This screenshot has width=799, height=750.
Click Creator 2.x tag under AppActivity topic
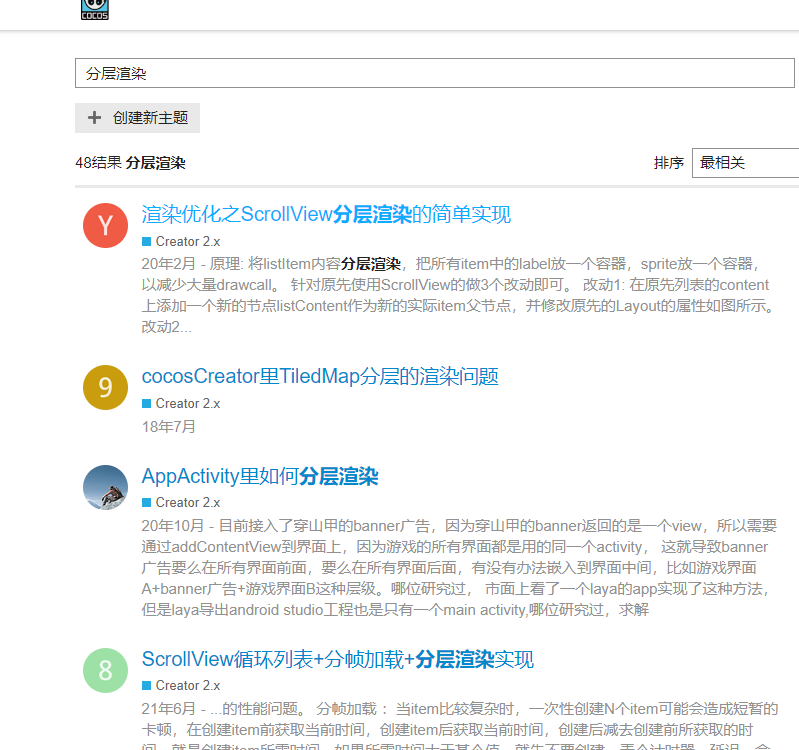181,502
